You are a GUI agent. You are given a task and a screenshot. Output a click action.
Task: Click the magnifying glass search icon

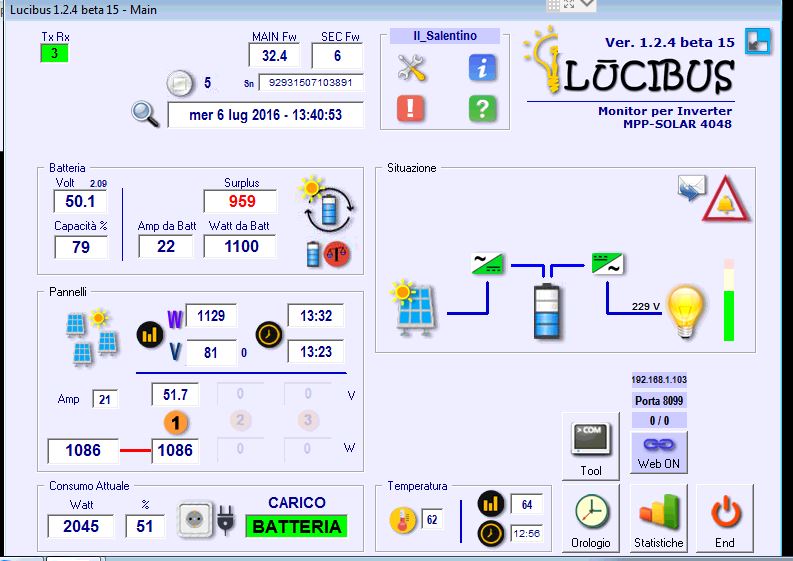(145, 114)
